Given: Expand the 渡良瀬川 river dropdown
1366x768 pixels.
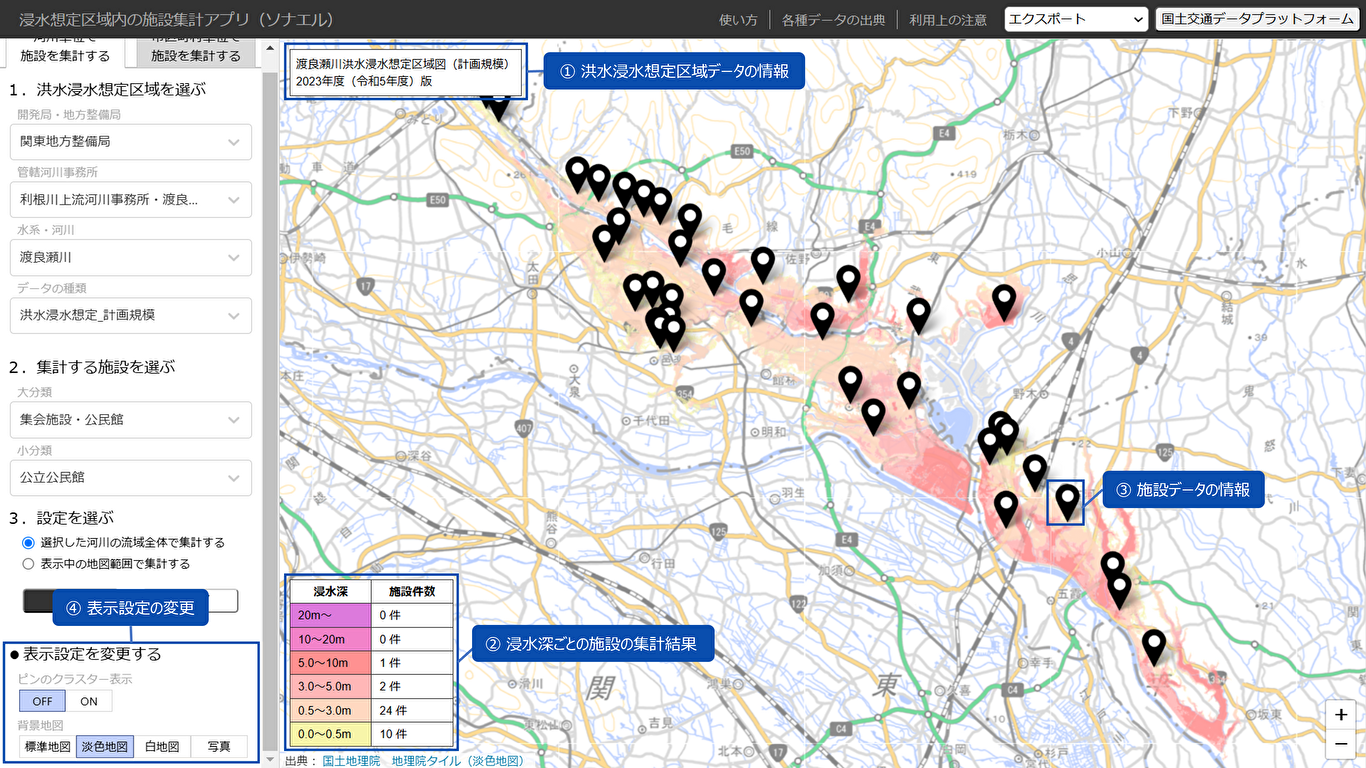Looking at the screenshot, I should pos(131,257).
